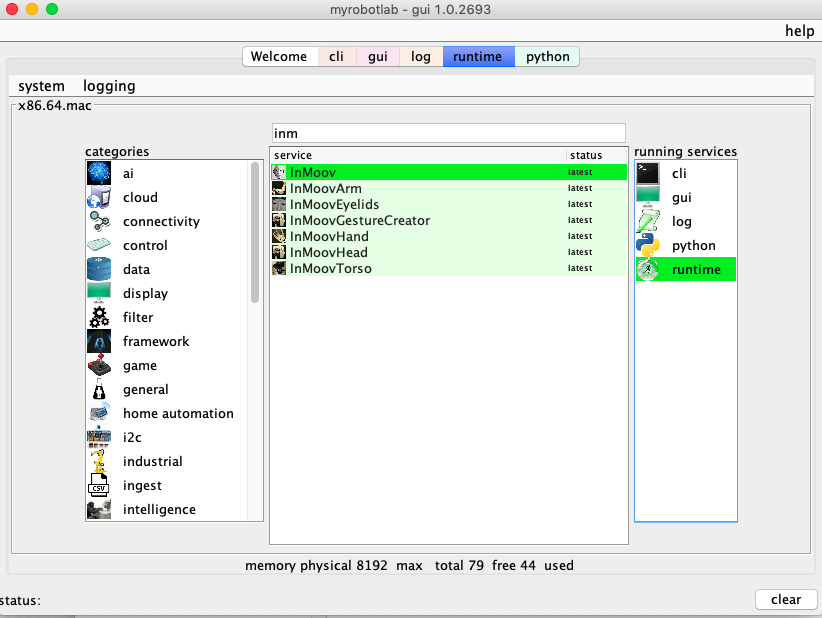Click the data category database icon
Image resolution: width=822 pixels, height=618 pixels.
(99, 269)
